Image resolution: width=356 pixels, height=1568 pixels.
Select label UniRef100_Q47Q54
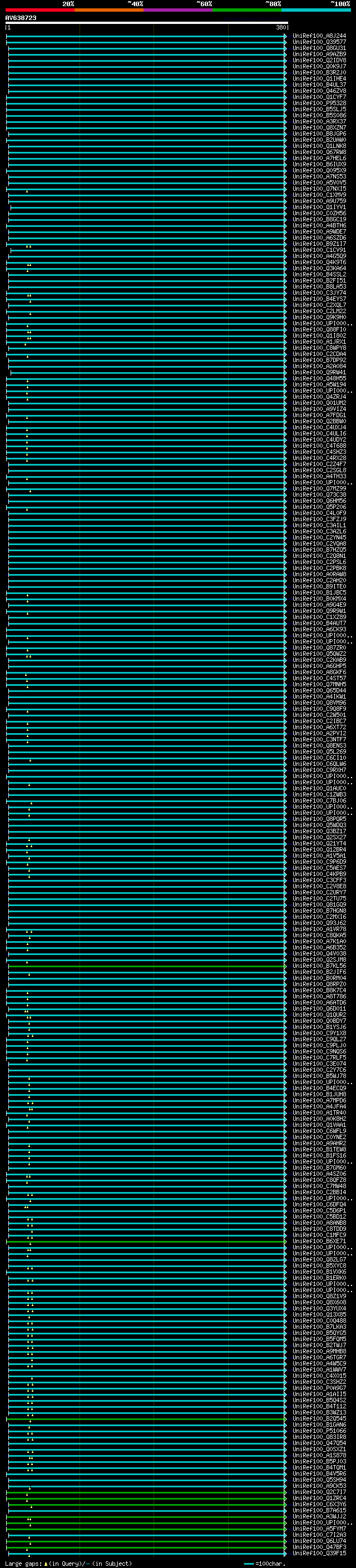pos(319,1443)
